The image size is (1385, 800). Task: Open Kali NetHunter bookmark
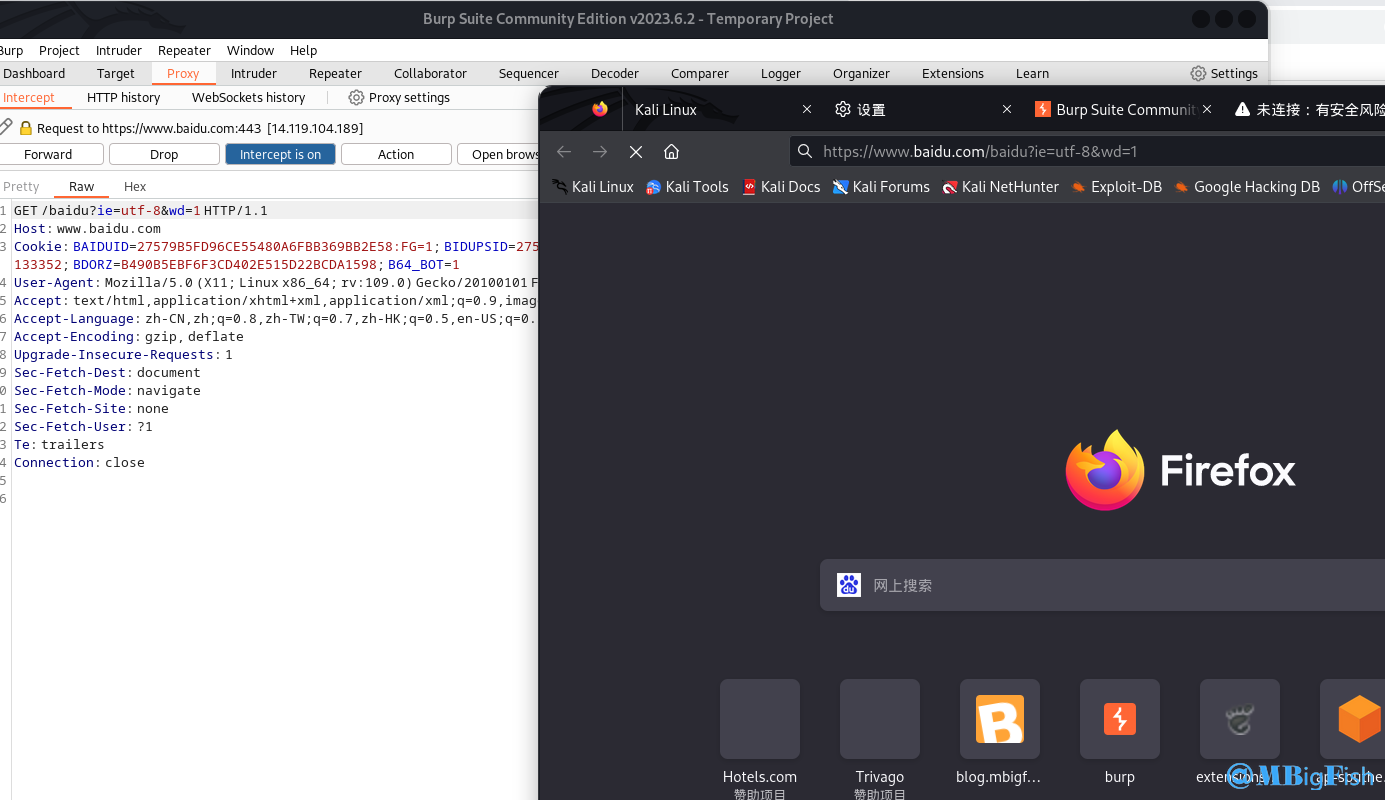pyautogui.click(x=1001, y=187)
